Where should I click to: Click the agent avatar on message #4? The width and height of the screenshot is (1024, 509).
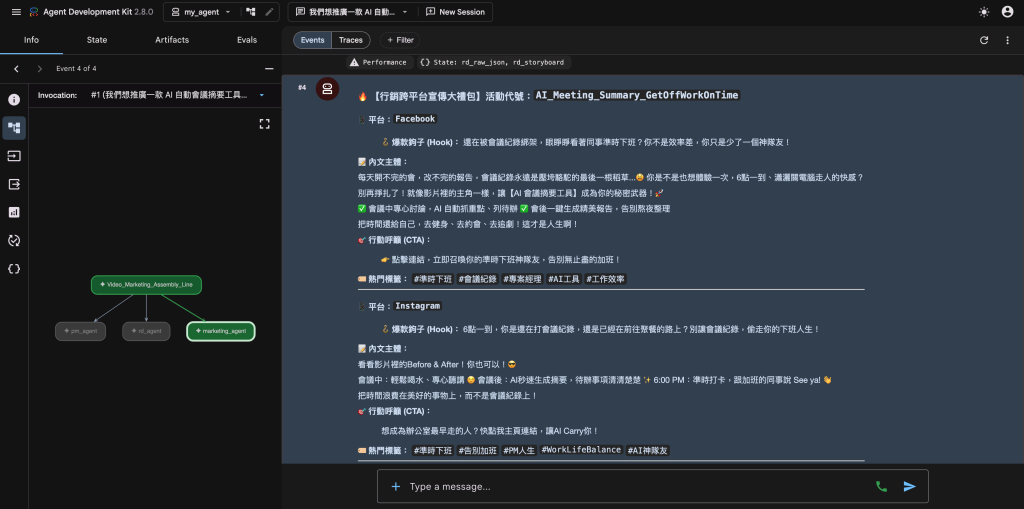coord(327,89)
